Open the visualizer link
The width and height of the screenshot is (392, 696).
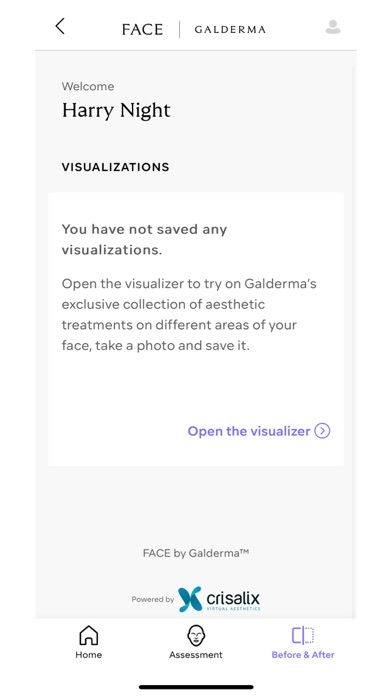(x=249, y=431)
